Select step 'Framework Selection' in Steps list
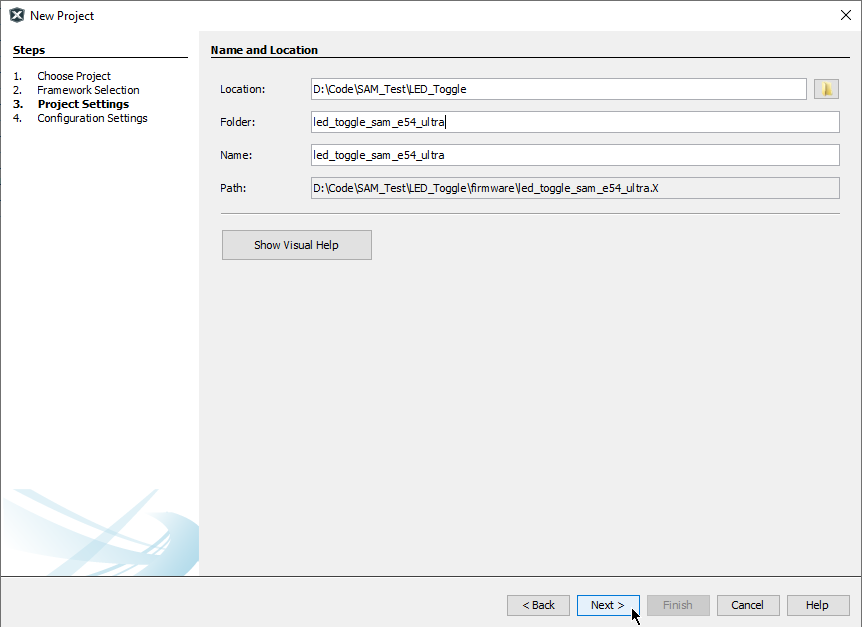This screenshot has height=627, width=862. point(88,90)
